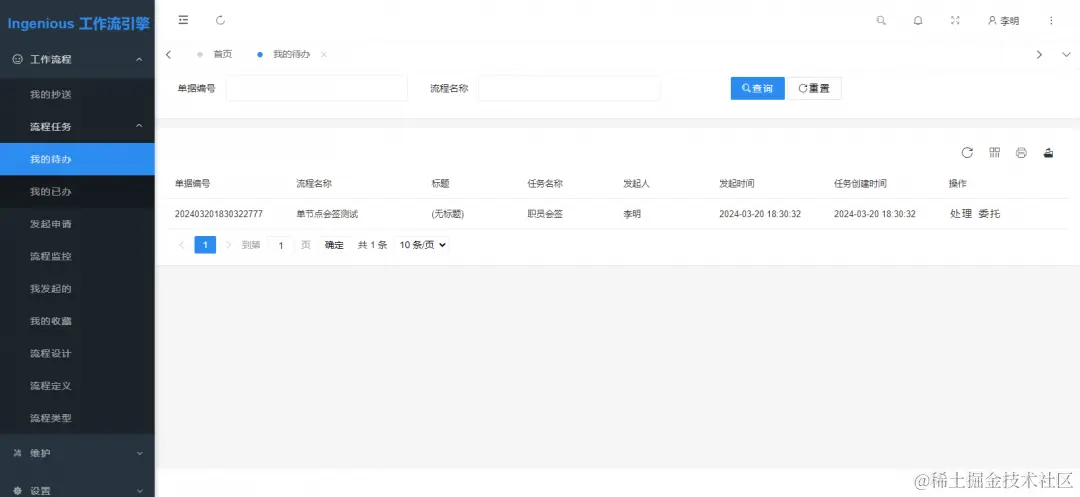
Task: Open 流程设计 in the sidebar
Action: 77,353
